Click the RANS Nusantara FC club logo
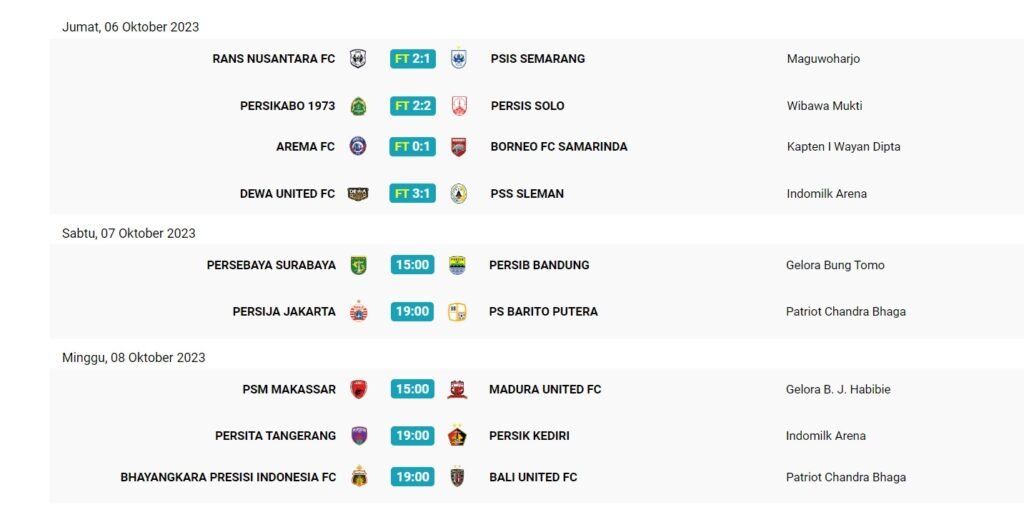Viewport: 1024px width, 517px height. (x=357, y=59)
